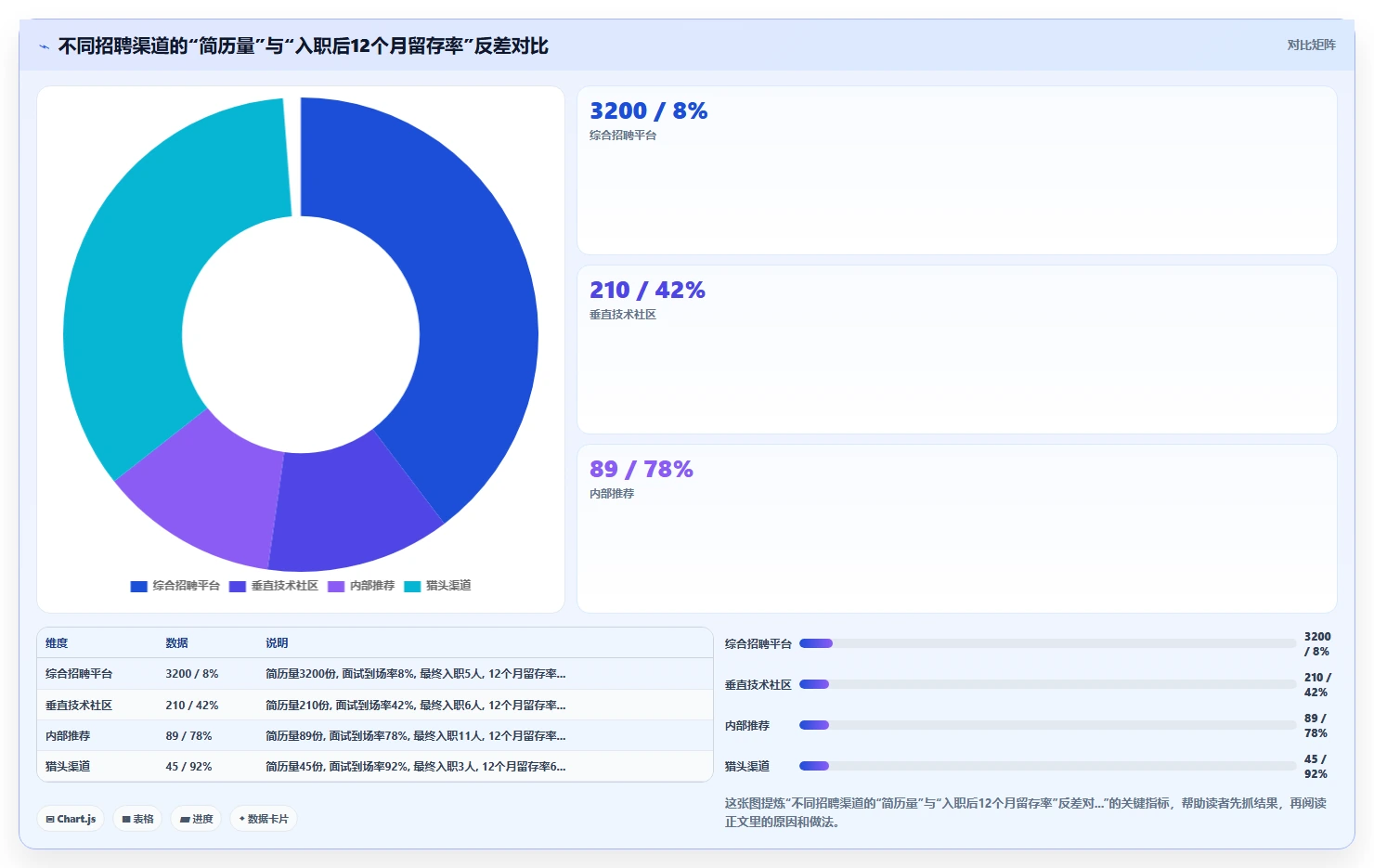This screenshot has height=868, width=1374.
Task: Click the 210 / 42% table cell
Action: (x=192, y=706)
